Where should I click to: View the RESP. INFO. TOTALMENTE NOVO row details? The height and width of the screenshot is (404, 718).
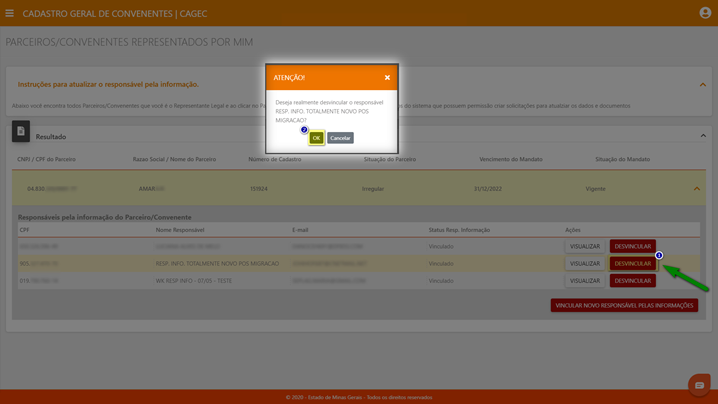coord(585,264)
